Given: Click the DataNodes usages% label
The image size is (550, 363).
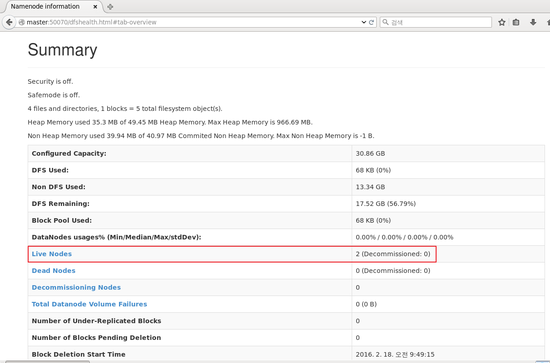Looking at the screenshot, I should tap(116, 237).
